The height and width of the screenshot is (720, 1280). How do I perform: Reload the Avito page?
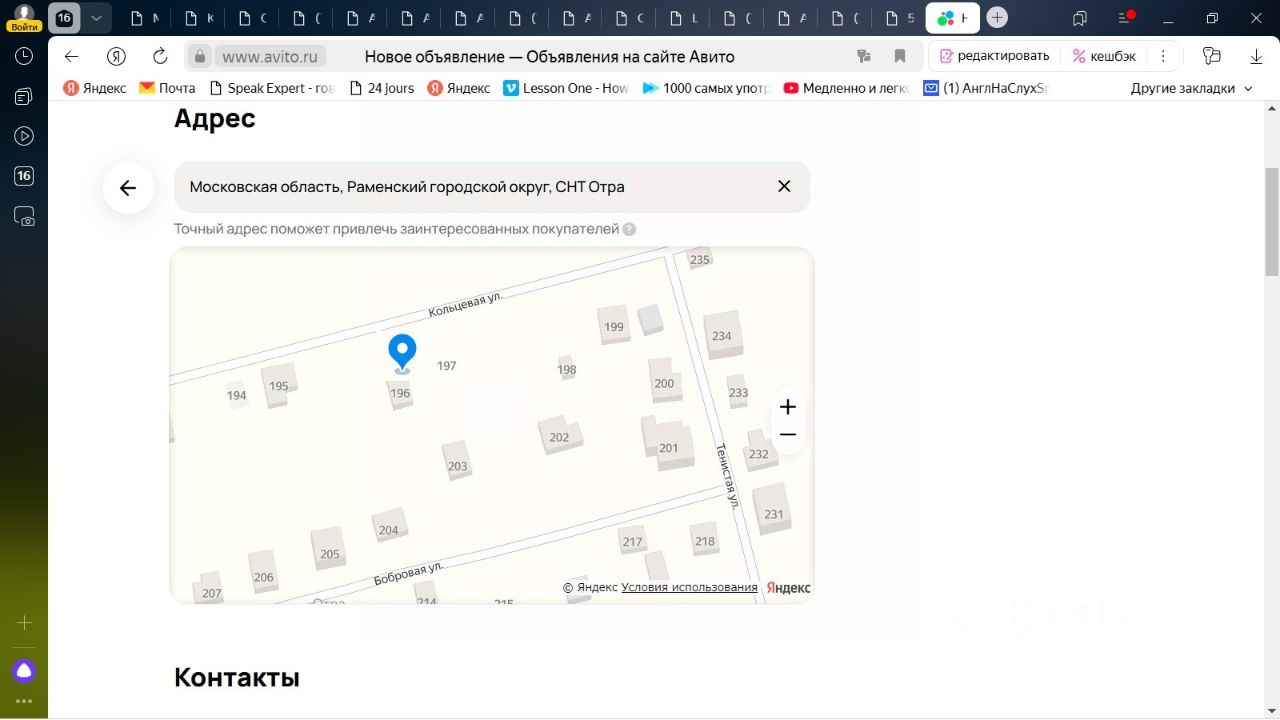160,56
